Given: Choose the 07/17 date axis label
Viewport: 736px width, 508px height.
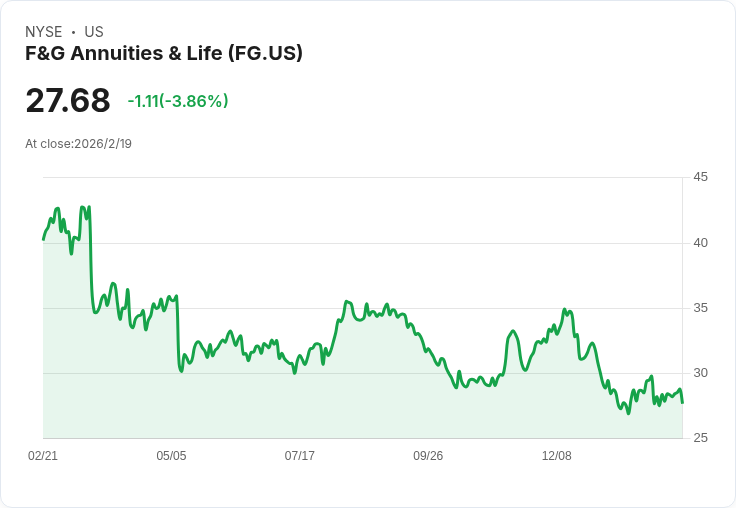Looking at the screenshot, I should [x=300, y=456].
